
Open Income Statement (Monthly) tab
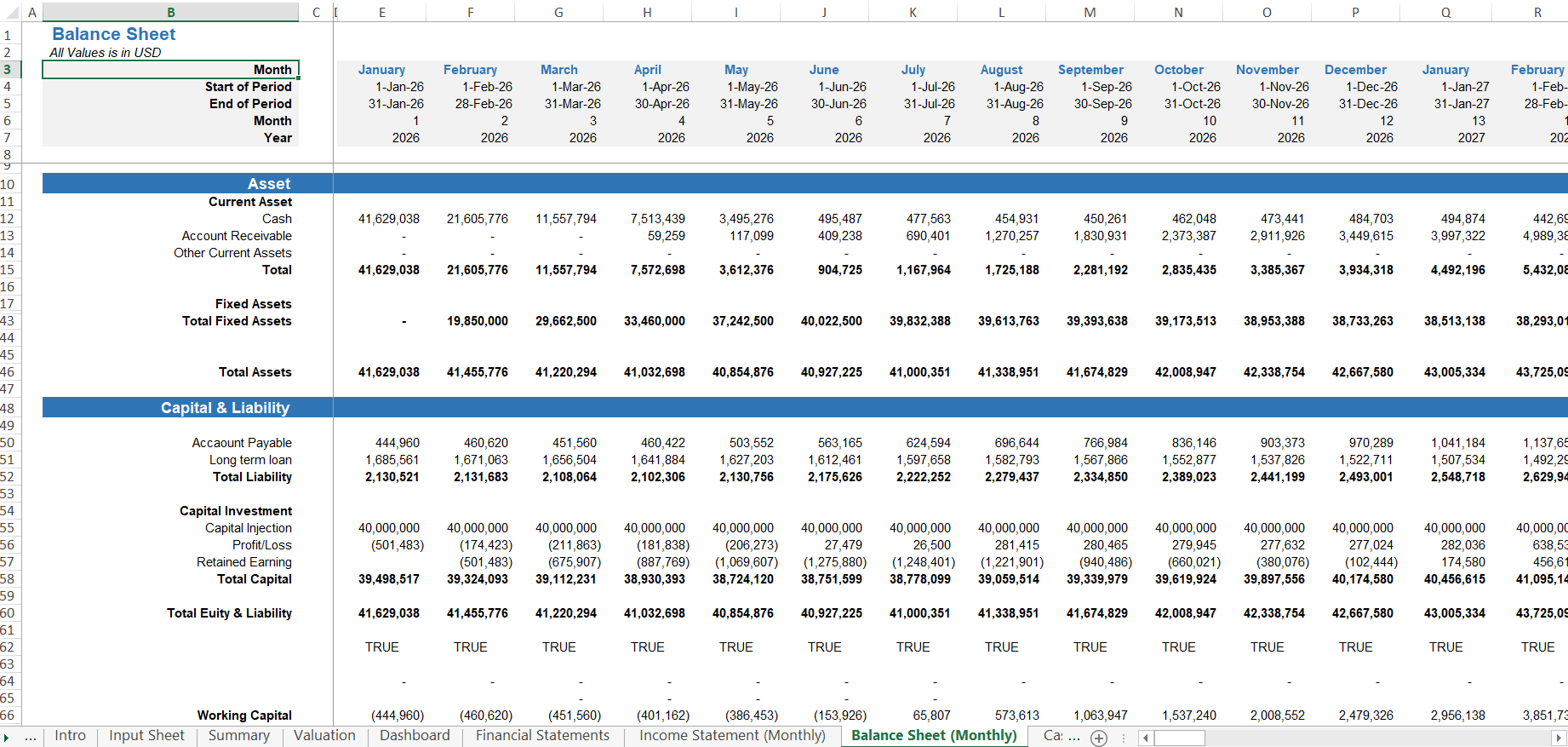pos(732,736)
